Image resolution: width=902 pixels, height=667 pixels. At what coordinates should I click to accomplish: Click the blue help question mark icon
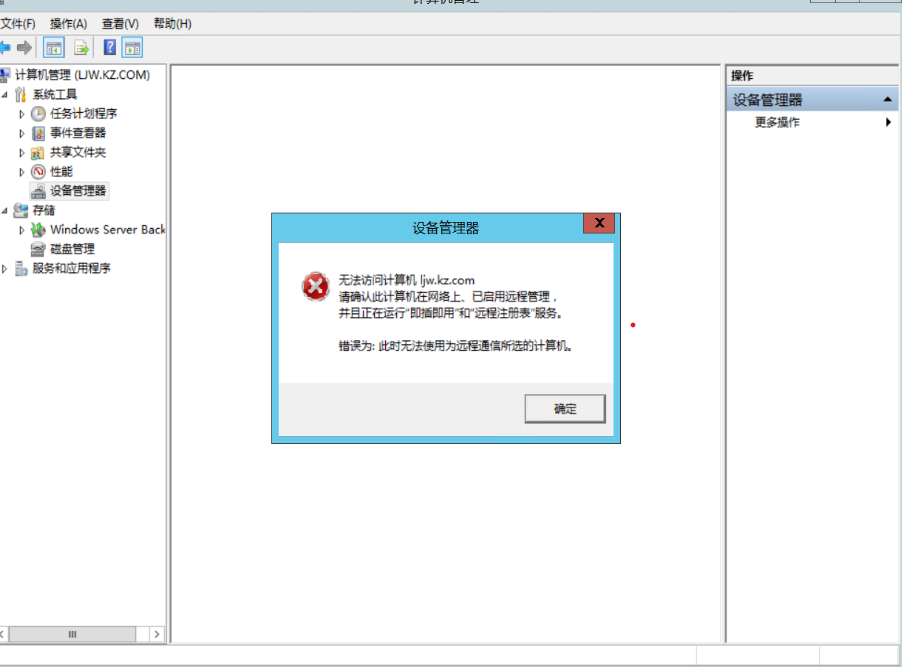(x=109, y=47)
